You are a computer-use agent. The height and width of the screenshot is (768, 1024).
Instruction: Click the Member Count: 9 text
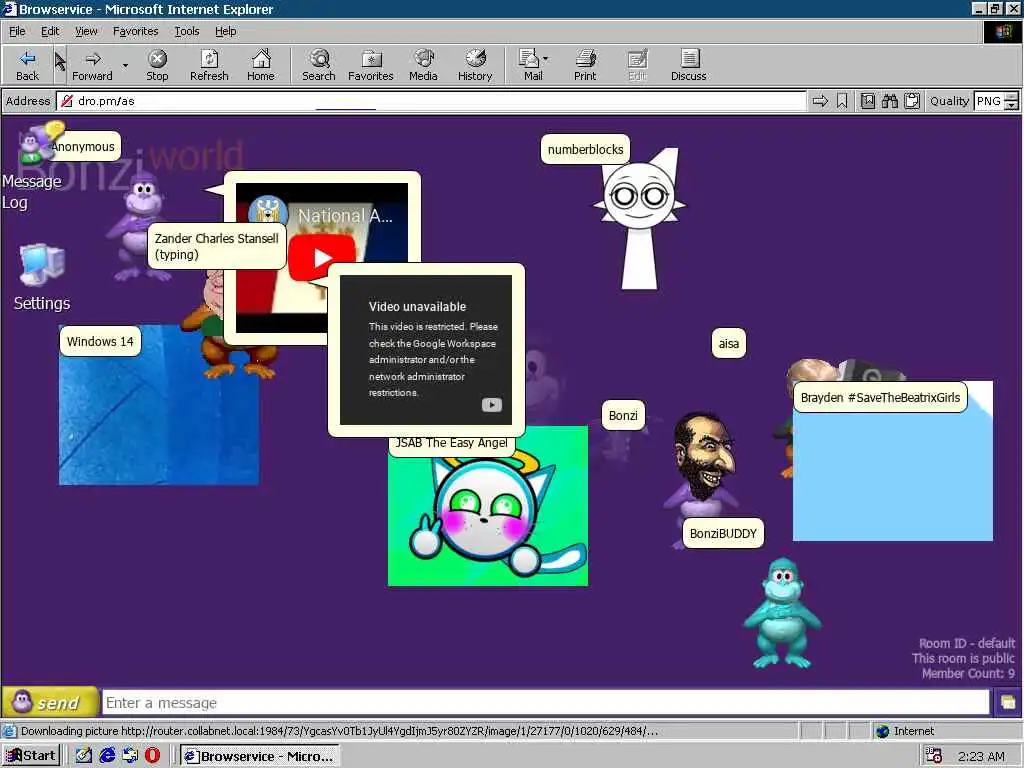(968, 673)
